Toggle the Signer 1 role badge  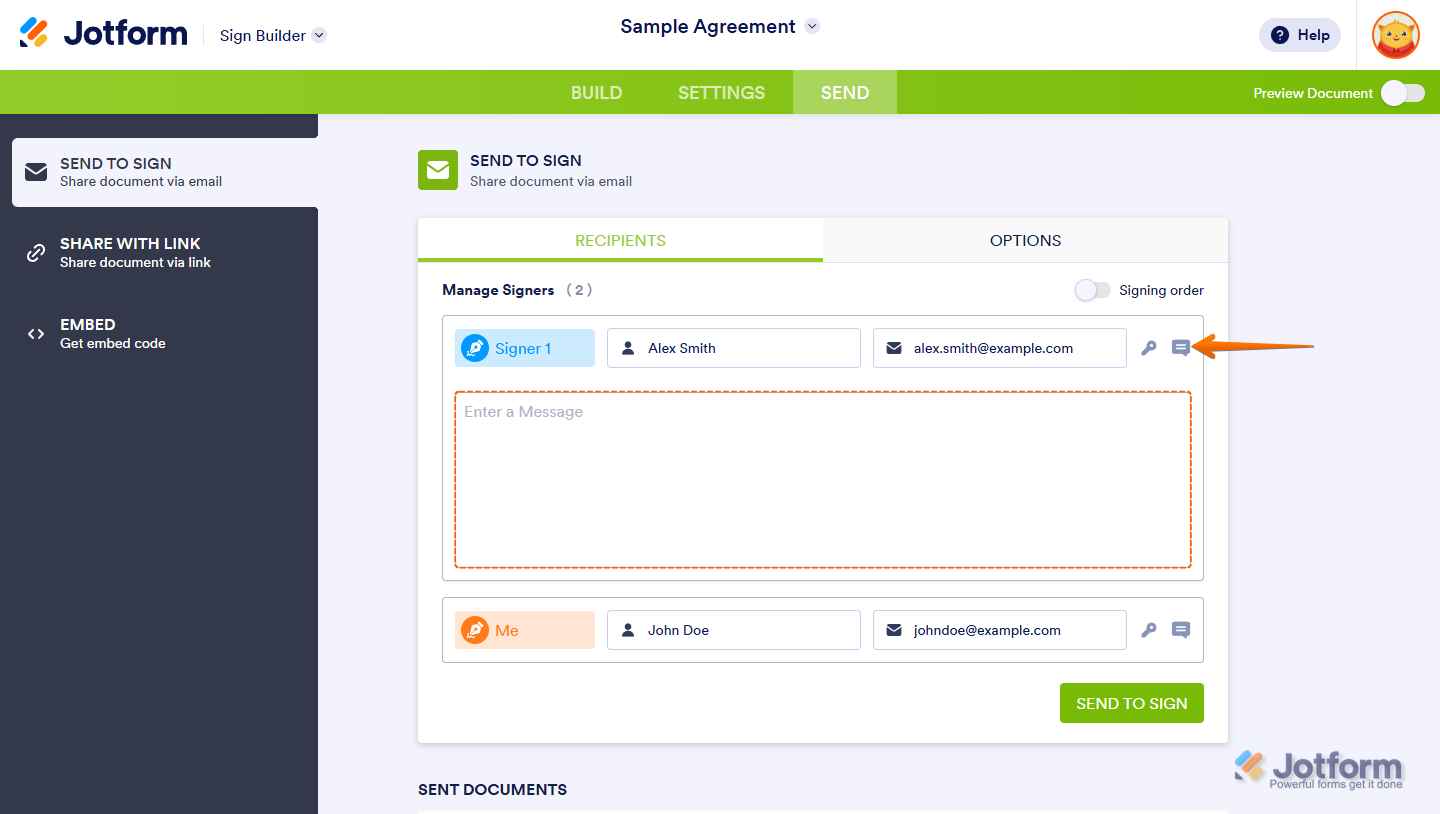tap(524, 347)
